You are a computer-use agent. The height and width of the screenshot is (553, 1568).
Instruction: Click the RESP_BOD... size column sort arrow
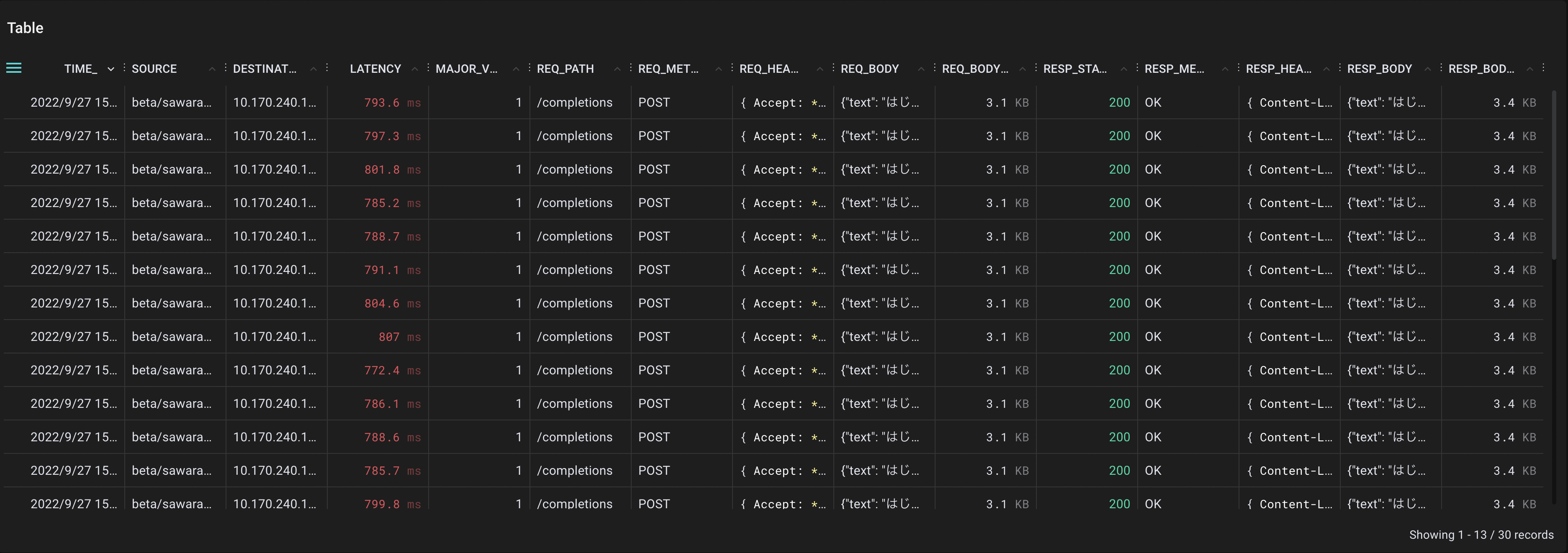1529,69
